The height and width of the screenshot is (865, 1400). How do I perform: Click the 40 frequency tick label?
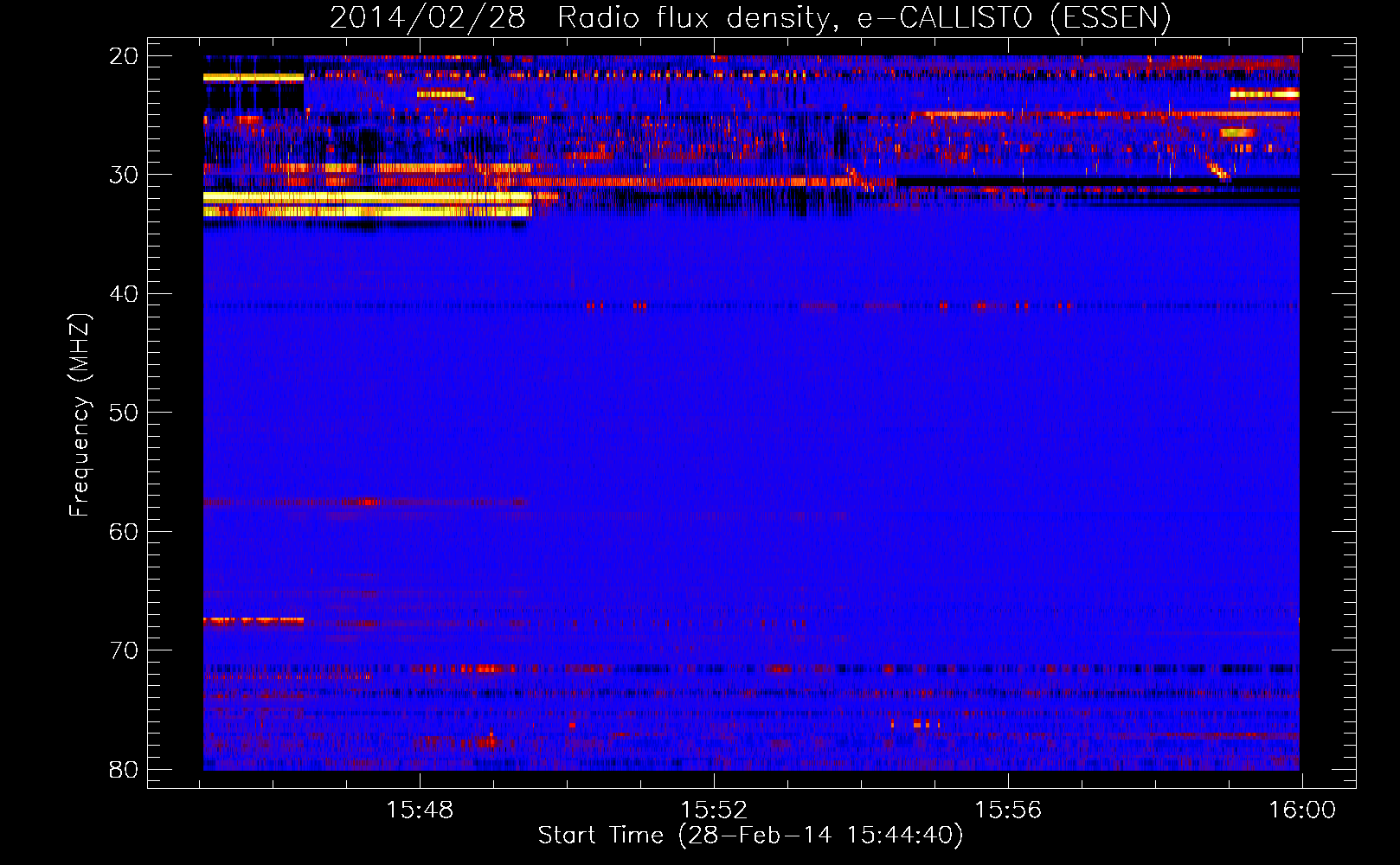[124, 294]
